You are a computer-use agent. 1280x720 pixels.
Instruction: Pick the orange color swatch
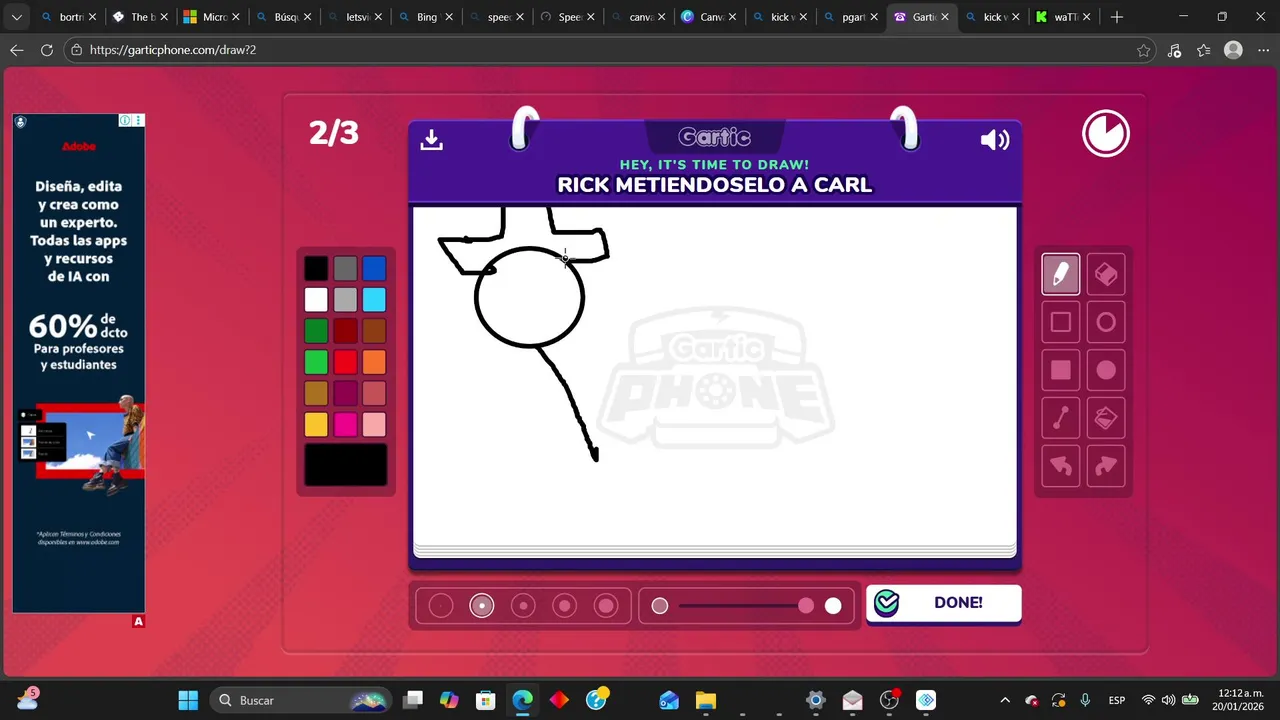pos(374,362)
